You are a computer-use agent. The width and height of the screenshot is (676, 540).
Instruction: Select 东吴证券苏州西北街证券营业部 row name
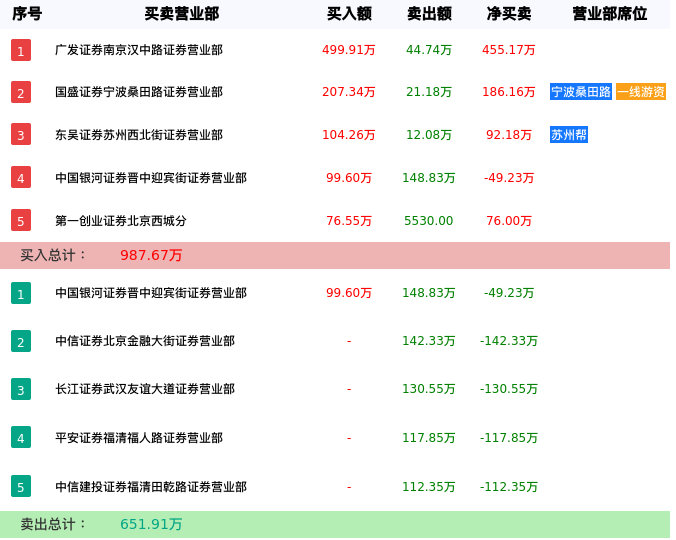tap(139, 135)
